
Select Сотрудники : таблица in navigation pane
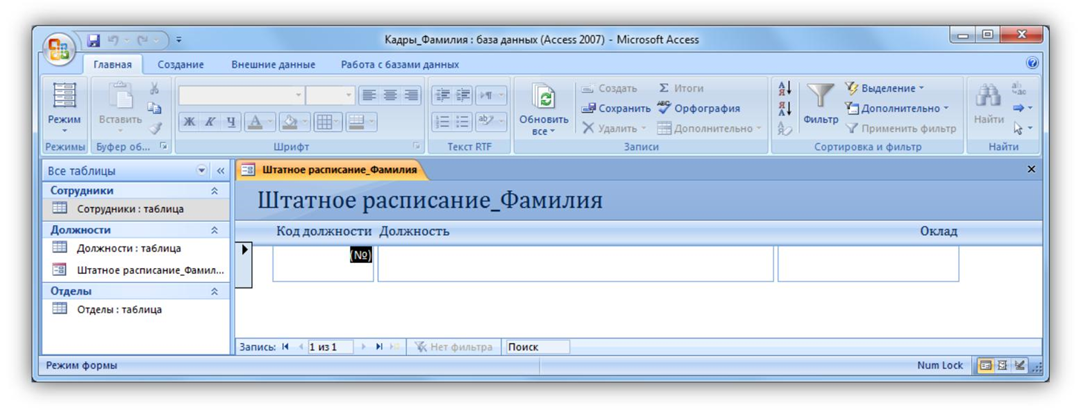pyautogui.click(x=137, y=209)
